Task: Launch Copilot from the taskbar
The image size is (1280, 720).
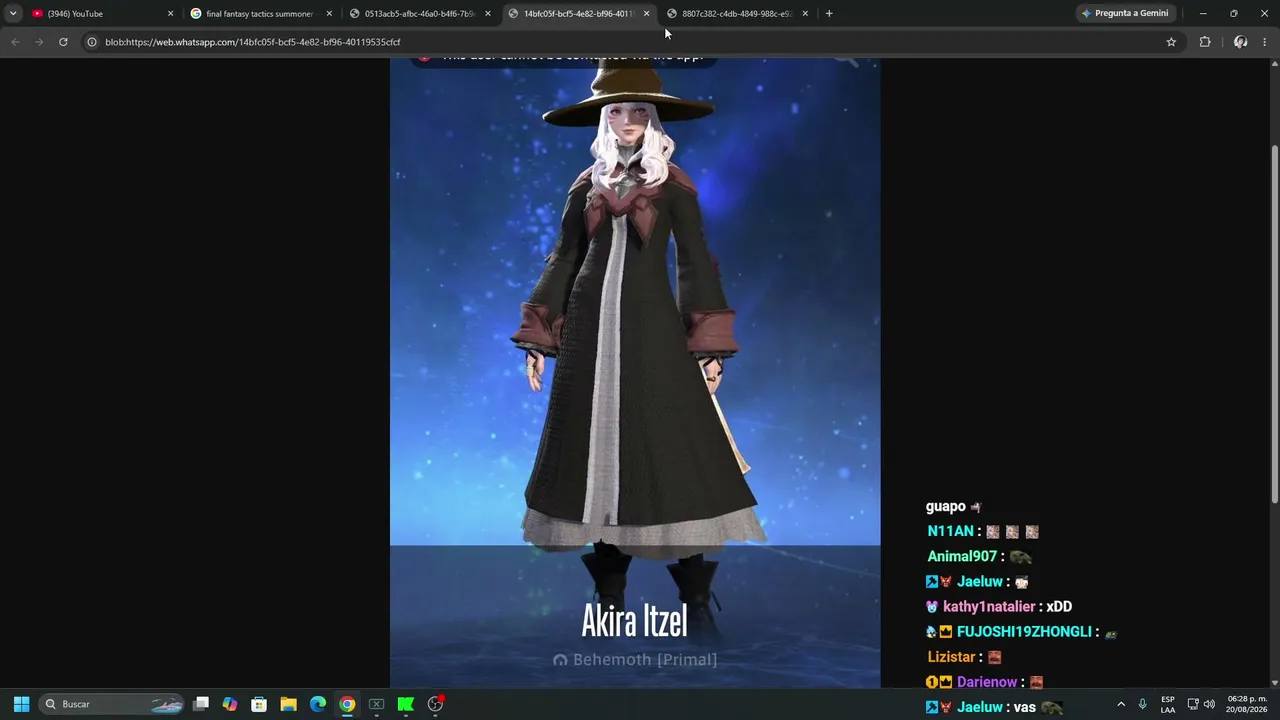Action: [230, 704]
